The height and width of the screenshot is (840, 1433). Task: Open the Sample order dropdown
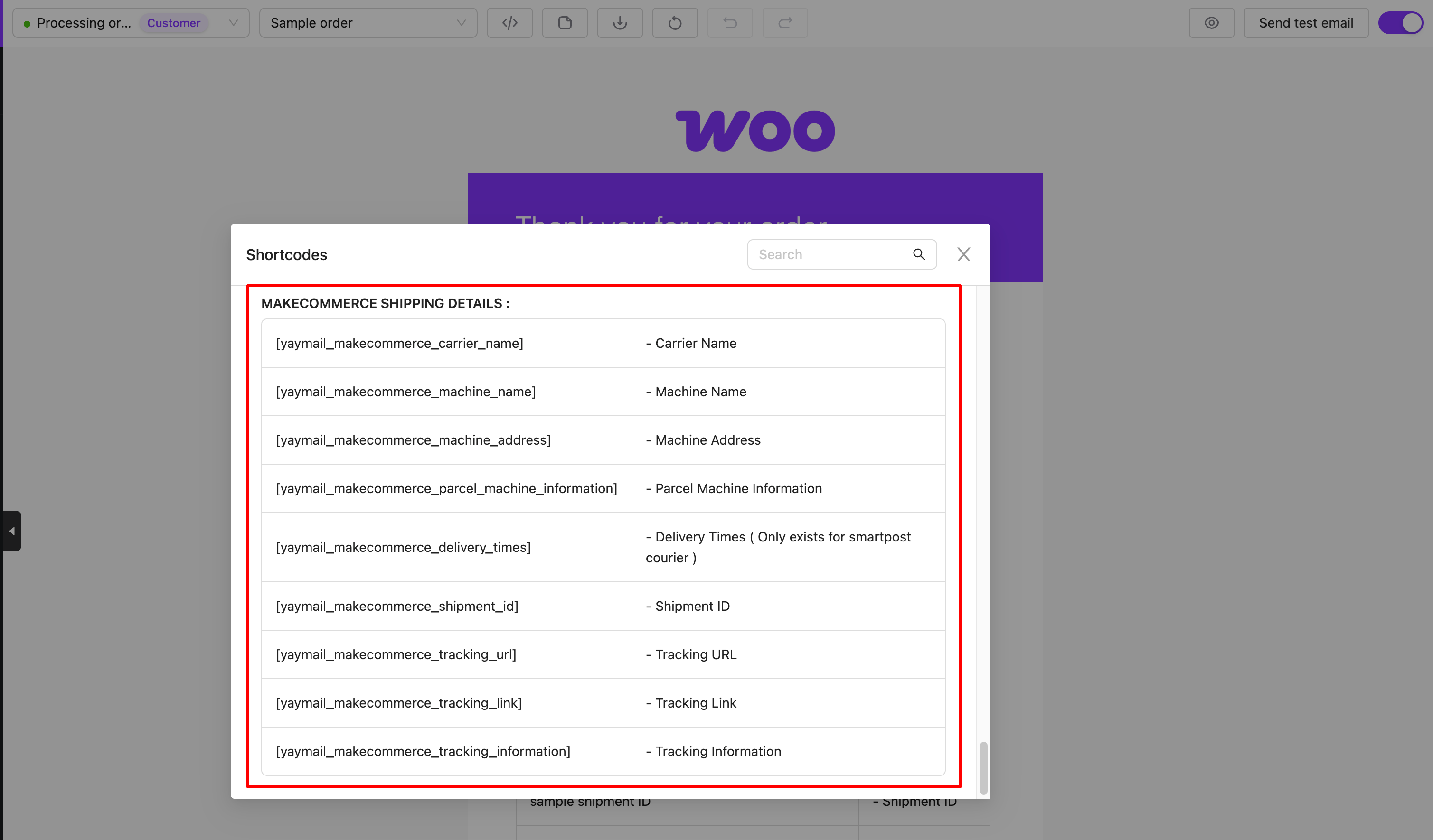368,23
